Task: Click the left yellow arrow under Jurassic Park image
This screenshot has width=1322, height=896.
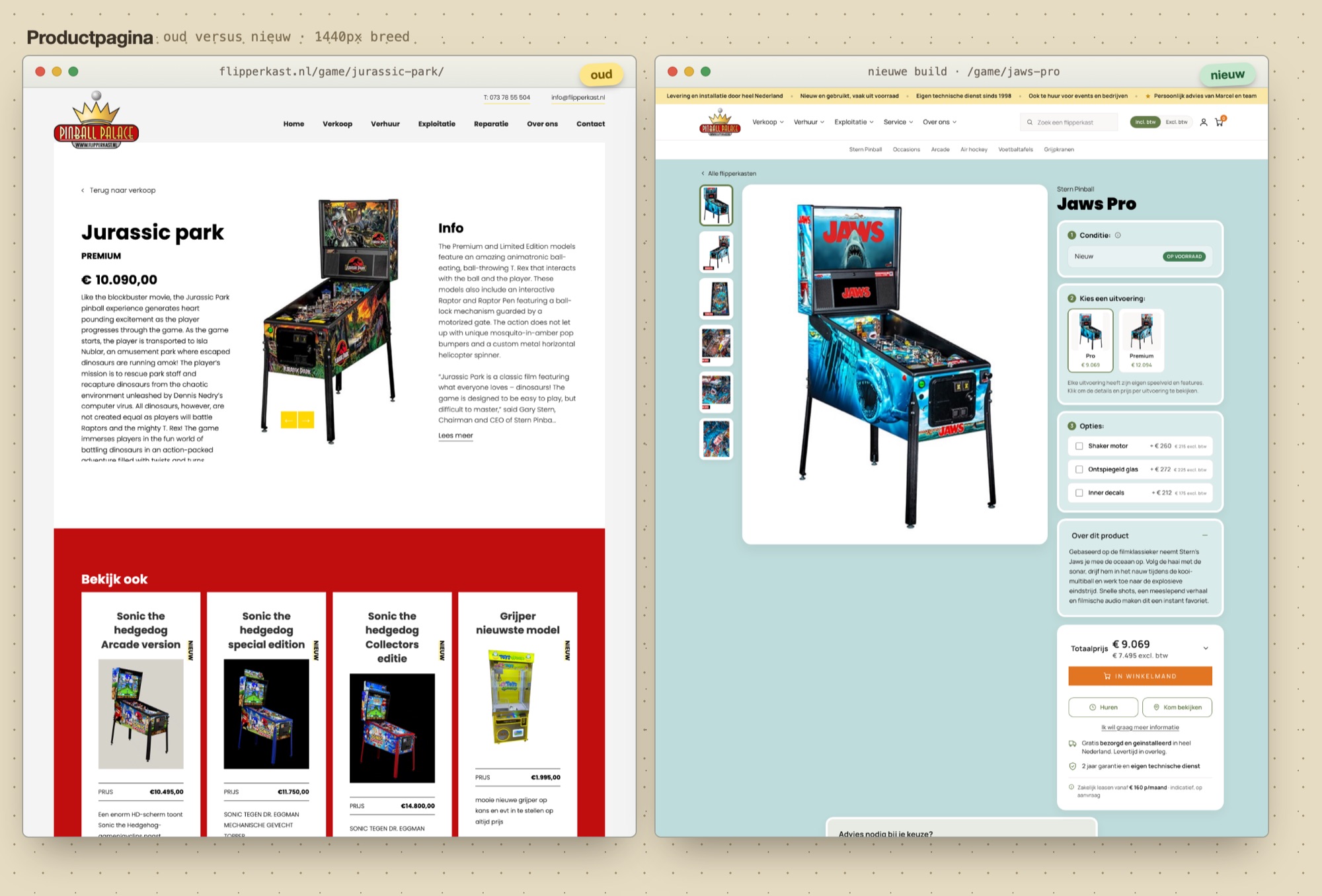Action: 289,420
